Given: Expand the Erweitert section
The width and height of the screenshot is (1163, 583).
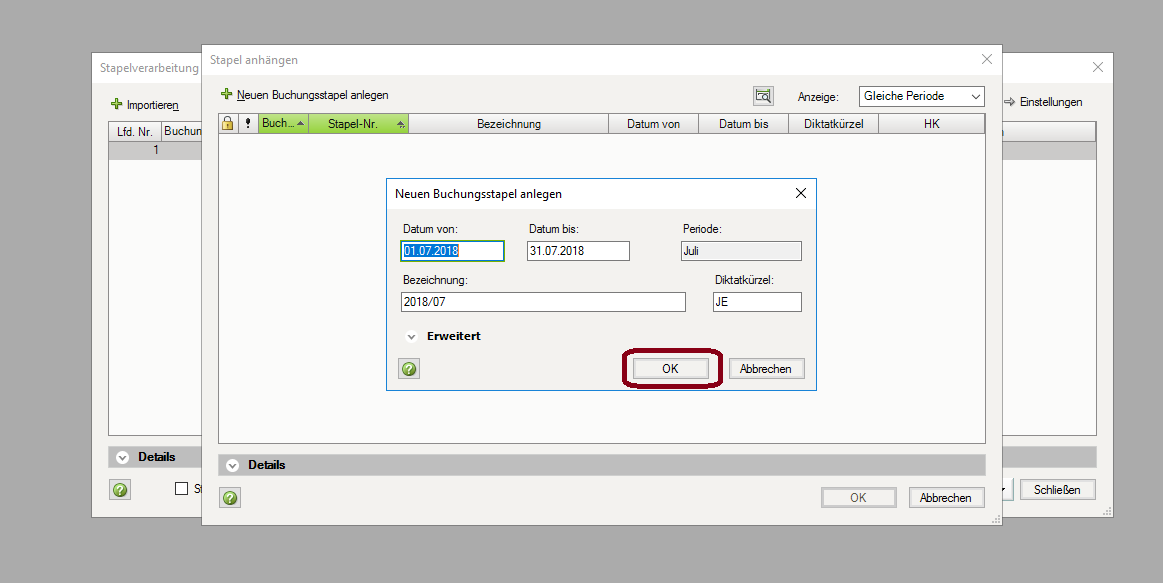Looking at the screenshot, I should [x=412, y=337].
